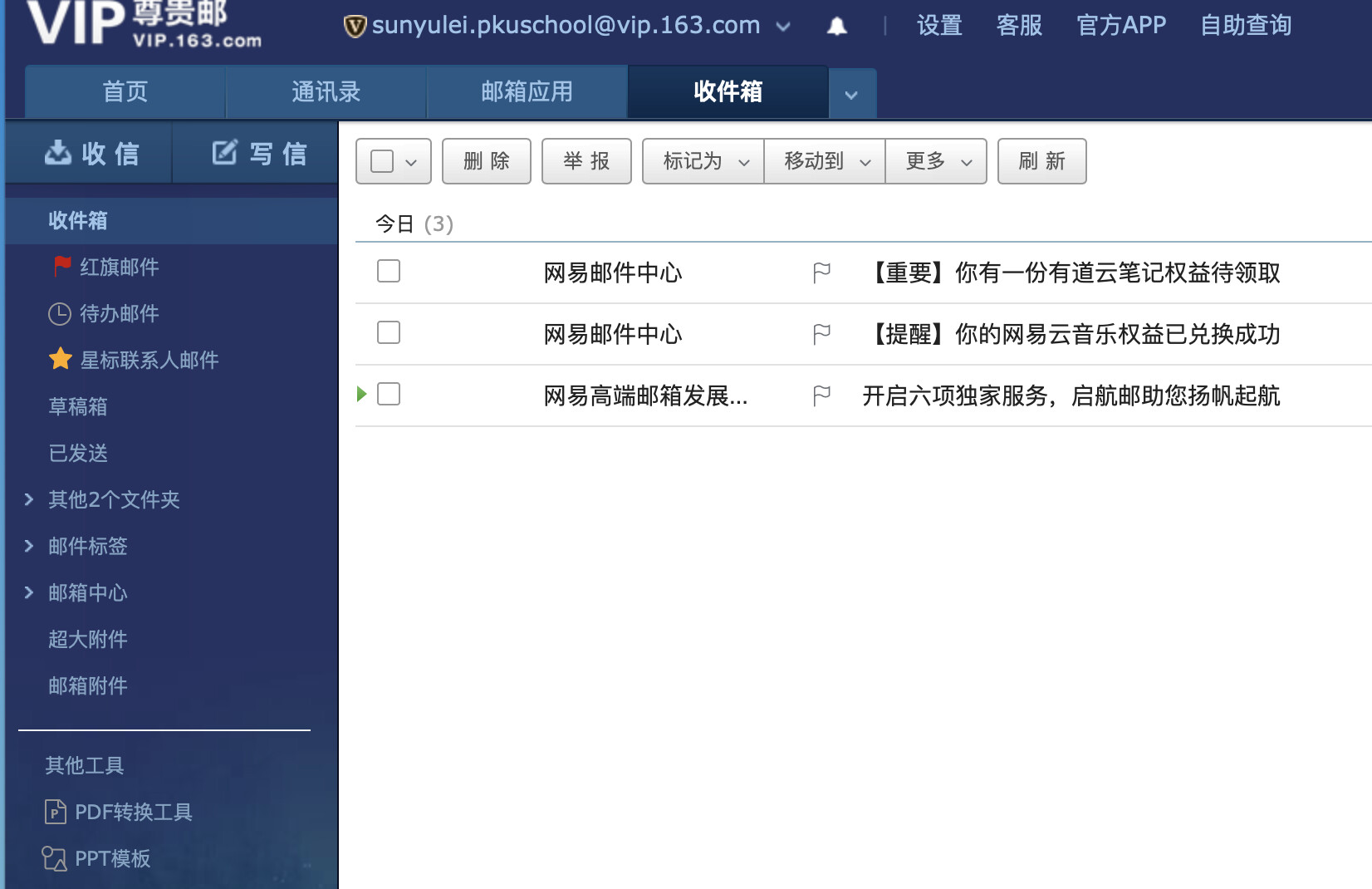
Task: Open the 移动到 dropdown menu
Action: [x=825, y=161]
